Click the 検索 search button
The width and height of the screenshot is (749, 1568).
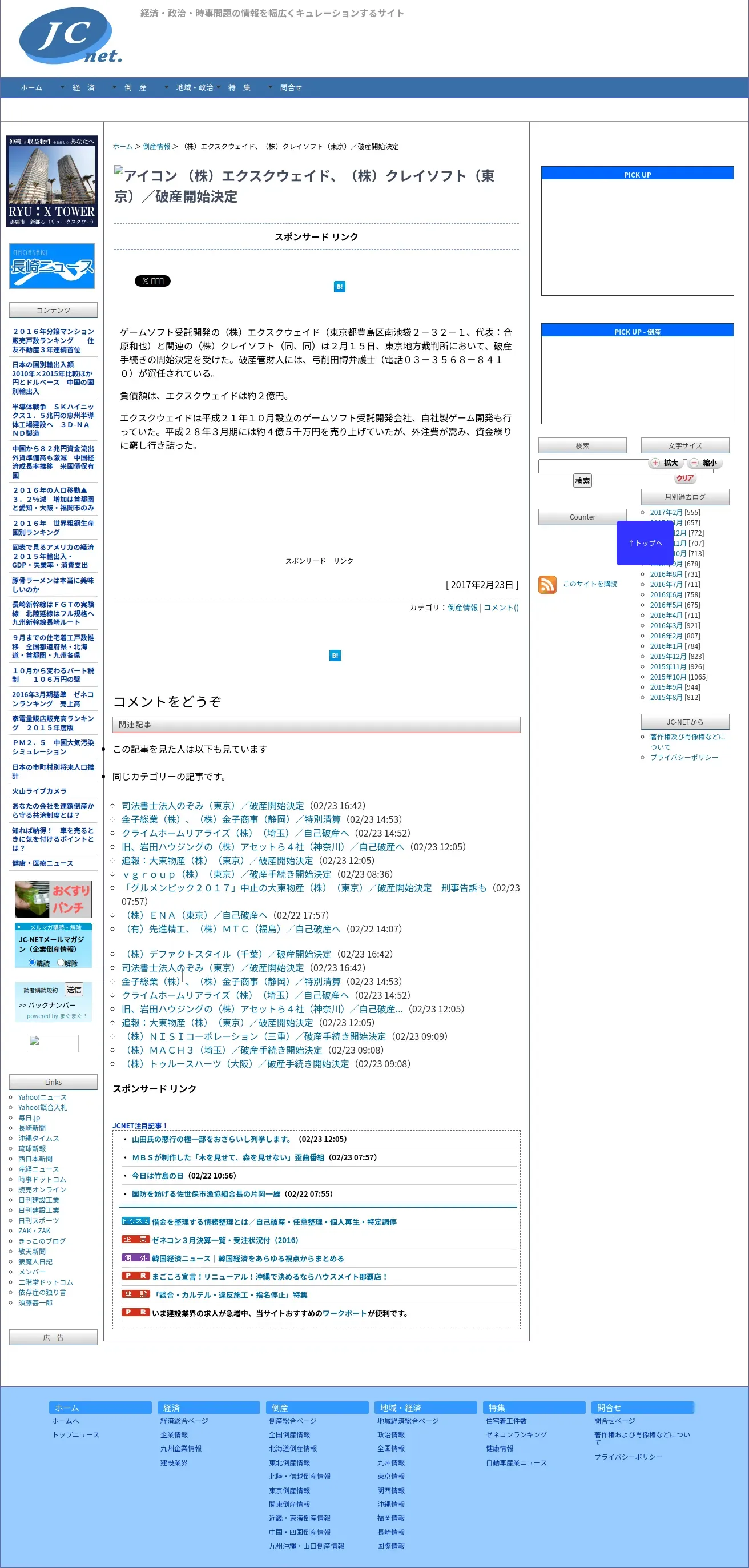(x=582, y=481)
